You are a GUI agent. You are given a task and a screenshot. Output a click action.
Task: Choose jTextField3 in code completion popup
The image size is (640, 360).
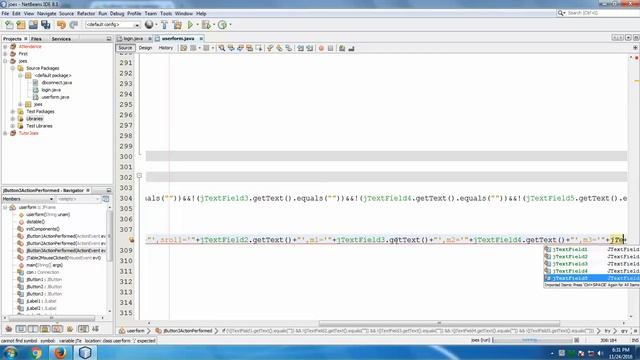click(x=592, y=264)
